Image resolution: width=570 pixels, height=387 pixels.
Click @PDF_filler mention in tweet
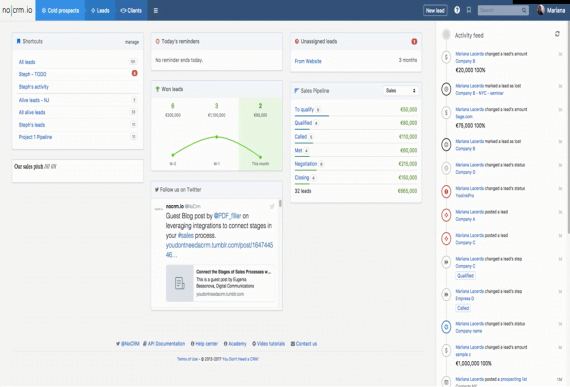click(x=227, y=216)
